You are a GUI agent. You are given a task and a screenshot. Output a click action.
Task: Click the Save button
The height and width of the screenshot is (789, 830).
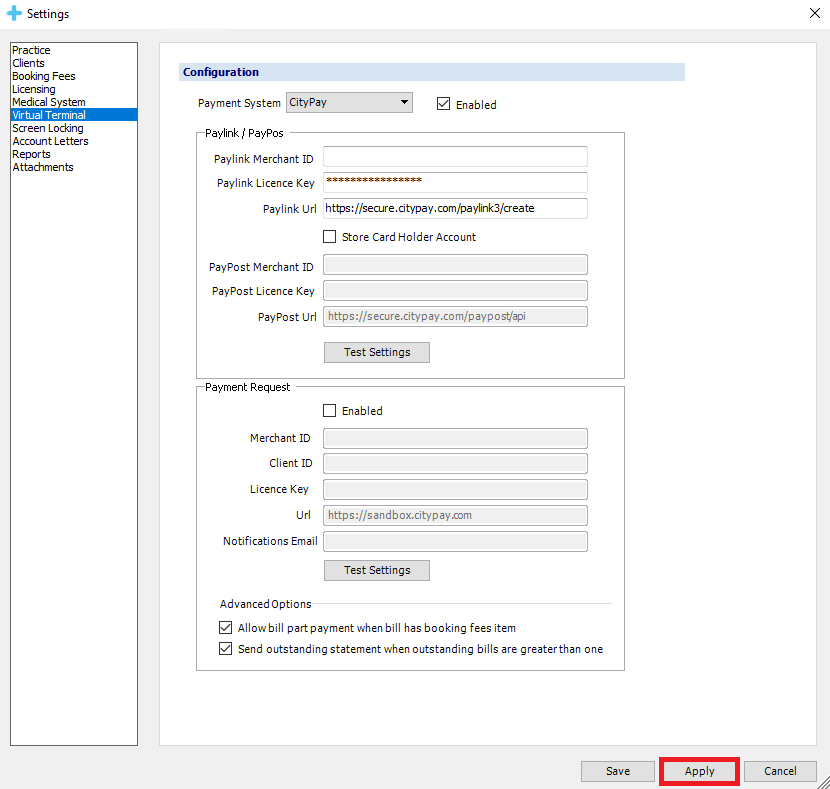[x=617, y=771]
